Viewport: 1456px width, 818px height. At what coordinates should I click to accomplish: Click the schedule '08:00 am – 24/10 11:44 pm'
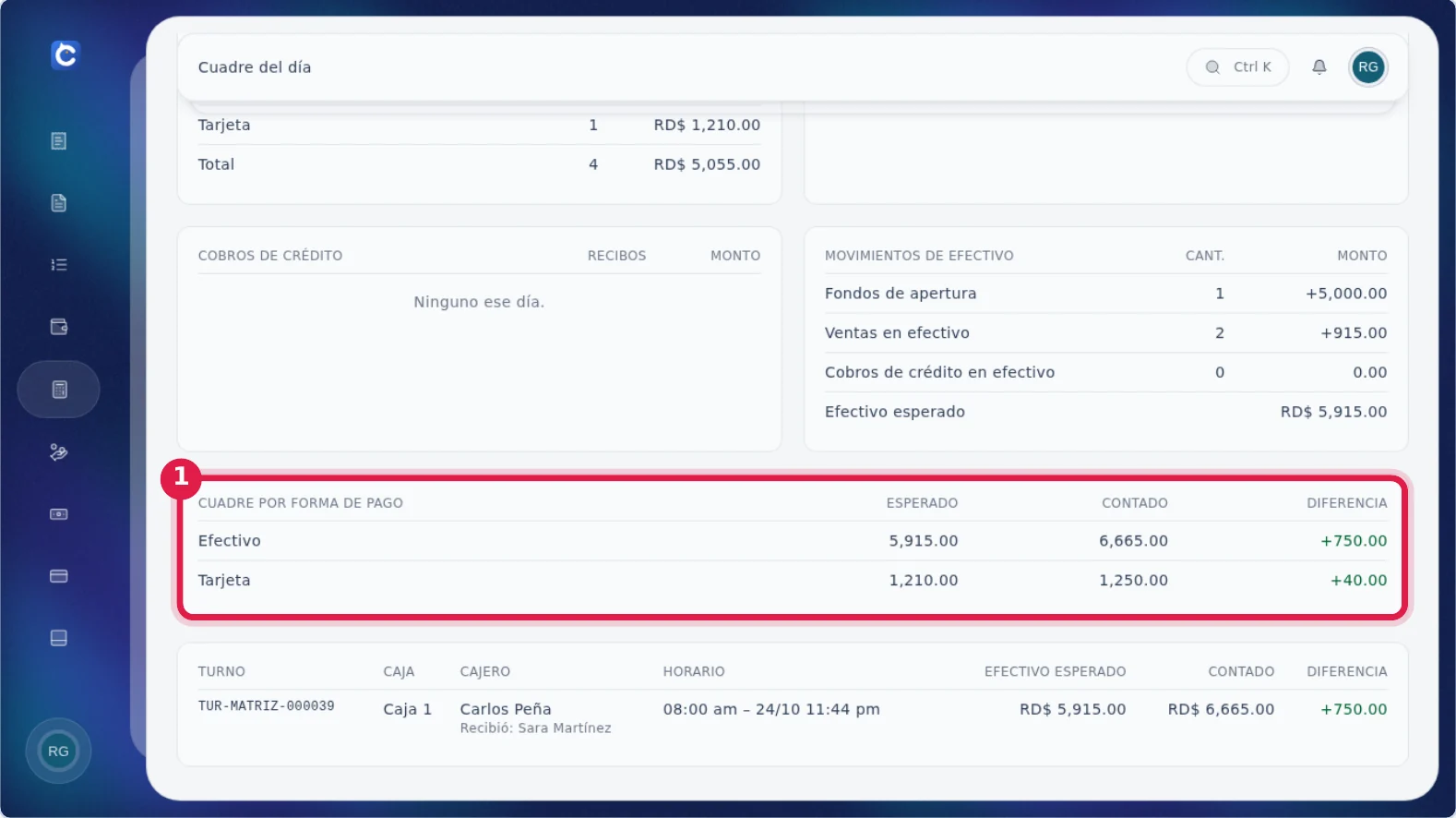(771, 709)
